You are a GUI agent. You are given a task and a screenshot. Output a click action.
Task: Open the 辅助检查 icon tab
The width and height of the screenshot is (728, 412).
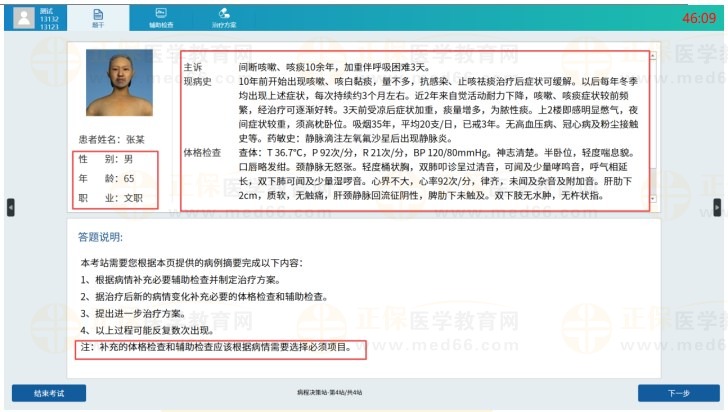click(x=162, y=16)
